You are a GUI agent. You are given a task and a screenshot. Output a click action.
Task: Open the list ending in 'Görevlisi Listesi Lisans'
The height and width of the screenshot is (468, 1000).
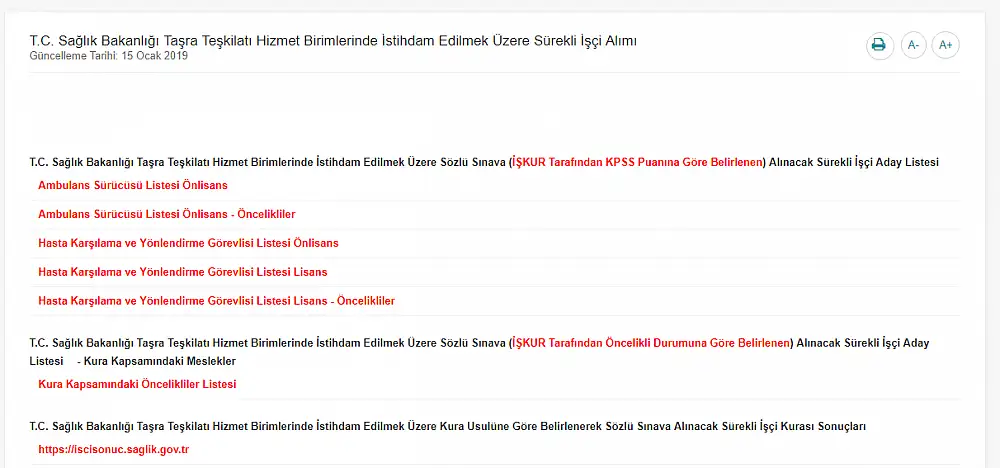click(182, 272)
